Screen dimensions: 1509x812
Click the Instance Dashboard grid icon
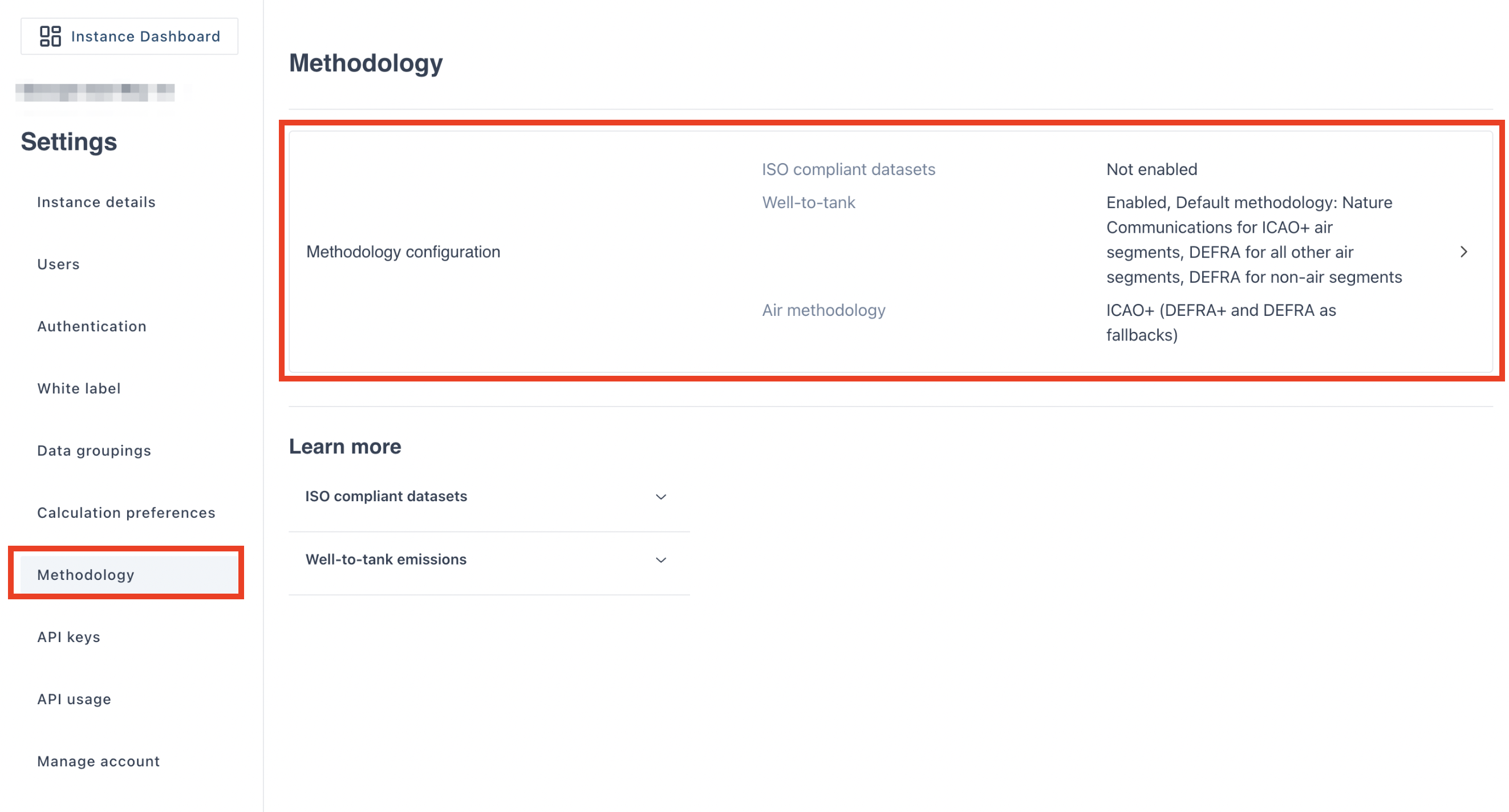pos(50,36)
